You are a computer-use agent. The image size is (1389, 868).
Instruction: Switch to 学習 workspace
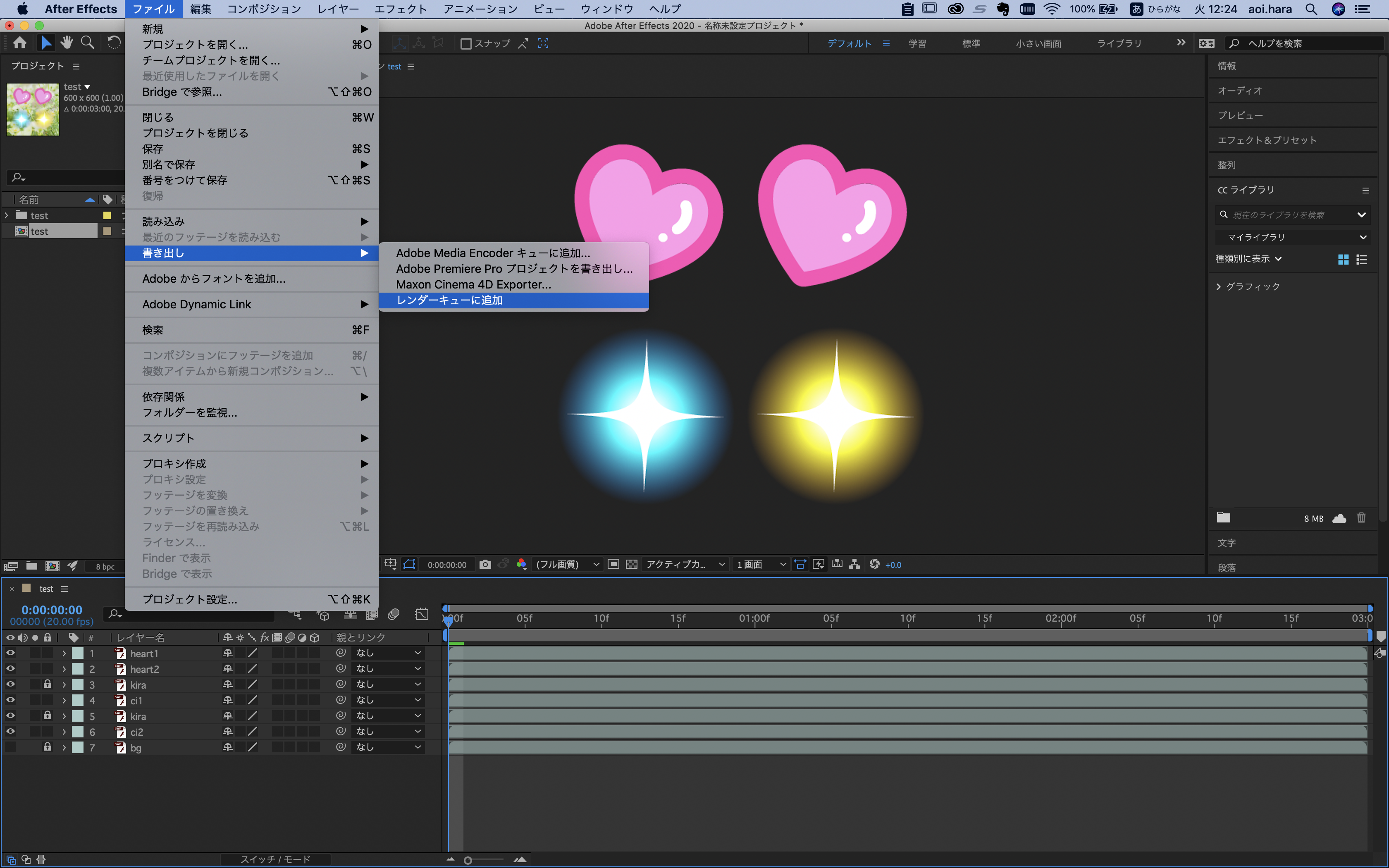[916, 44]
